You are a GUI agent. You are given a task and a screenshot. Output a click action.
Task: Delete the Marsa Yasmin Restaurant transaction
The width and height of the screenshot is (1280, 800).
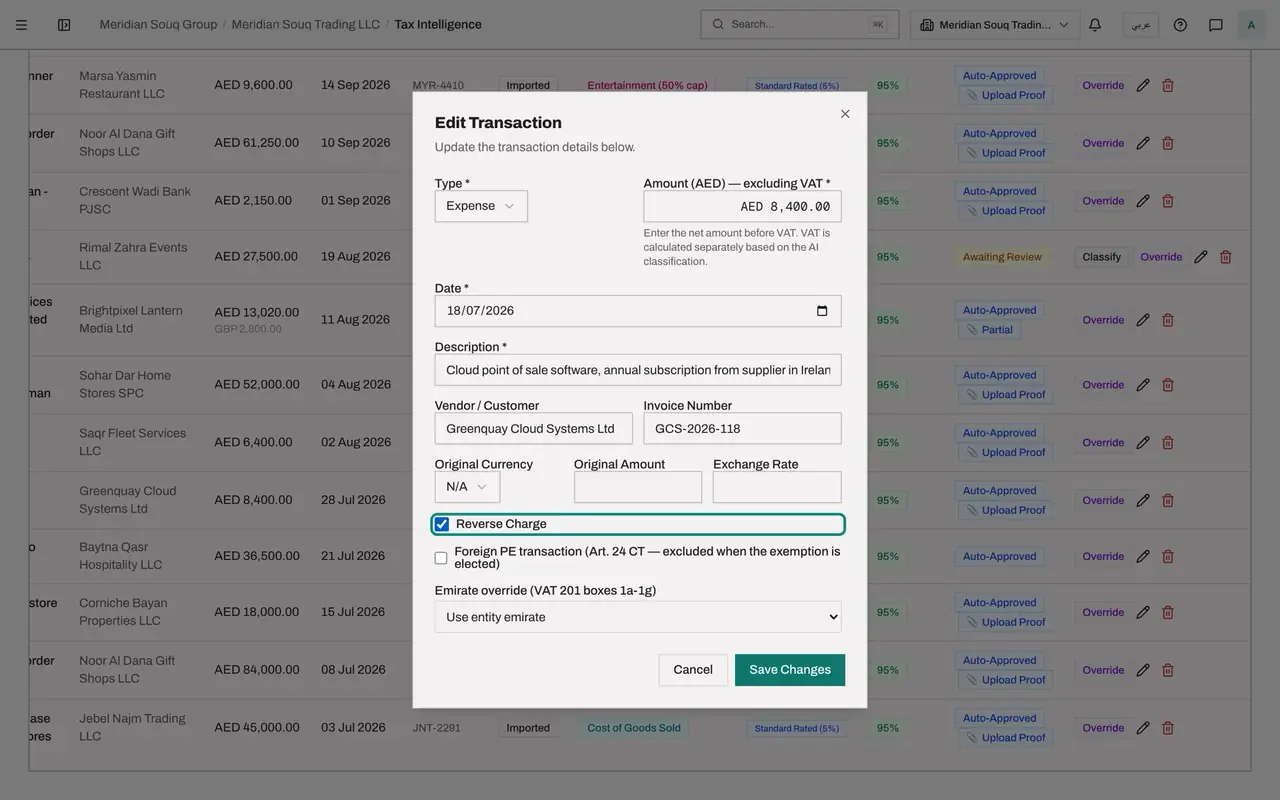click(x=1168, y=86)
